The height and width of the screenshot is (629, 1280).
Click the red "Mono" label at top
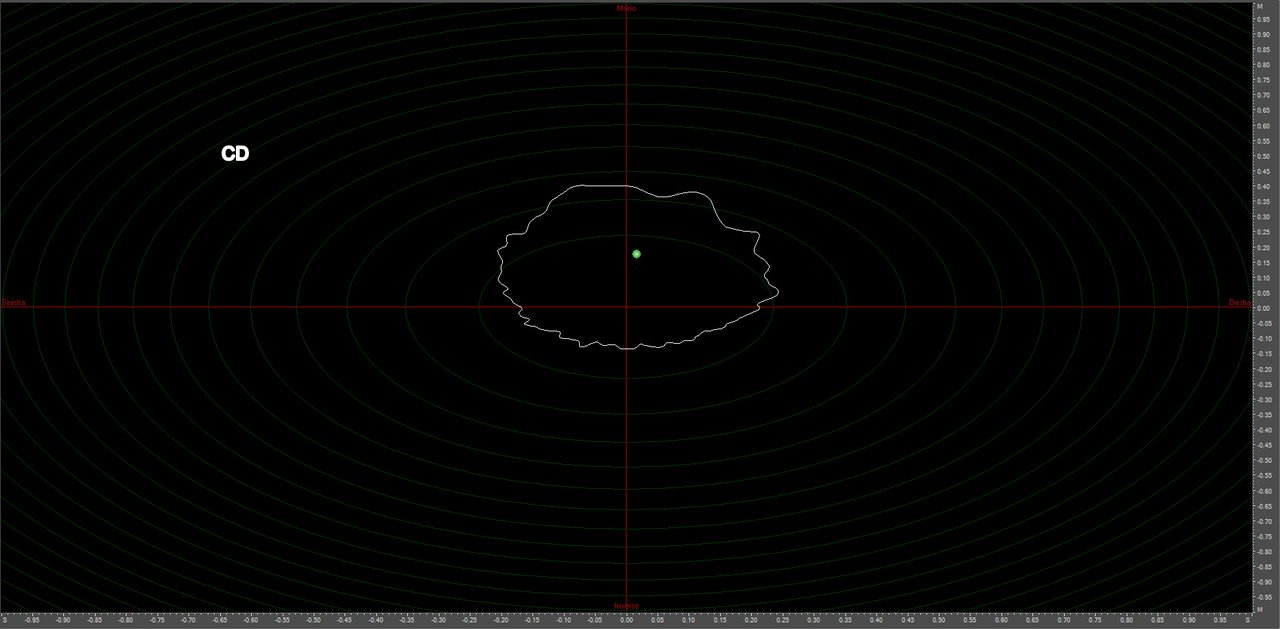(x=626, y=8)
